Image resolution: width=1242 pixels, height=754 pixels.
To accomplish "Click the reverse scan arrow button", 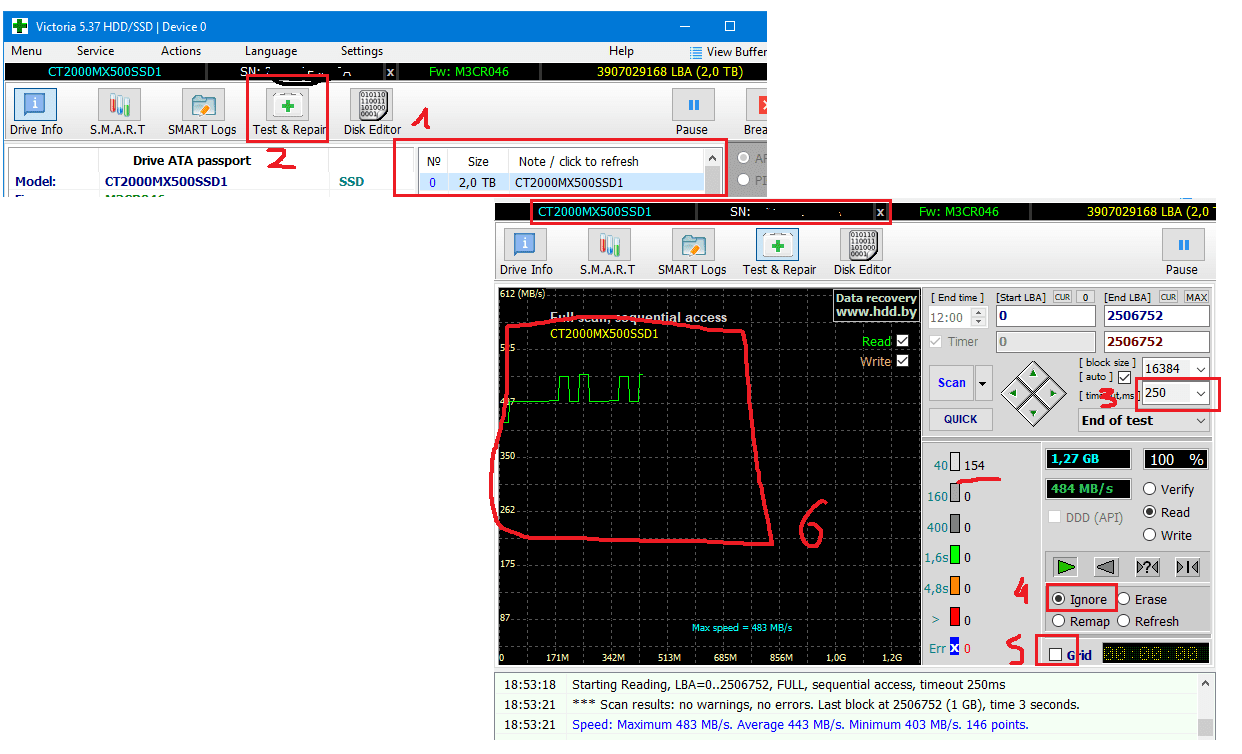I will point(1106,567).
